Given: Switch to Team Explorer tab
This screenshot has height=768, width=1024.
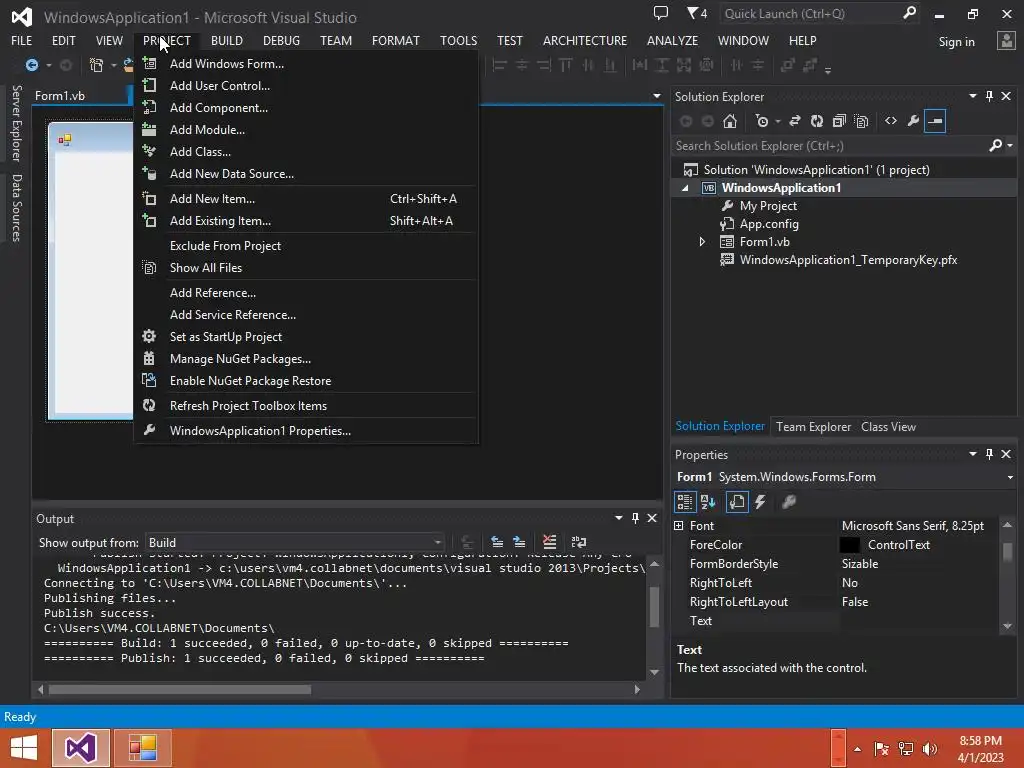Looking at the screenshot, I should tap(813, 426).
